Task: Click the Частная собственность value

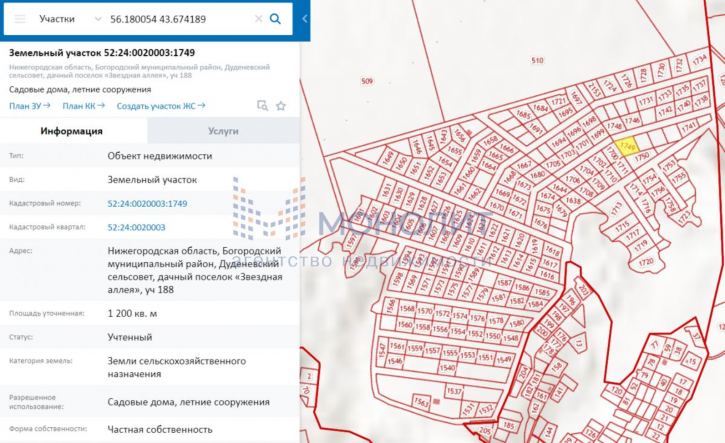Action: 160,430
